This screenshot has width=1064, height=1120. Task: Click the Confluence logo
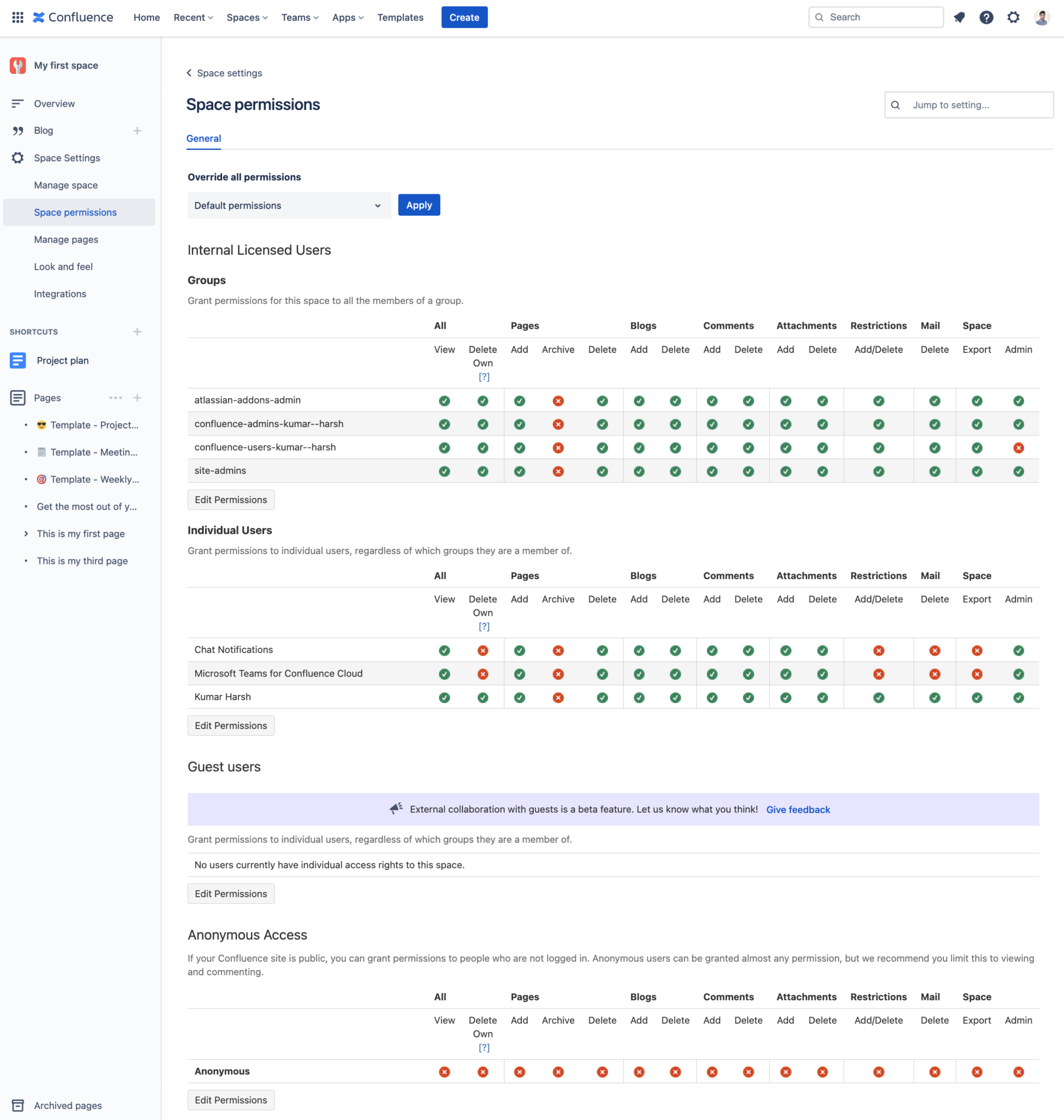[73, 17]
